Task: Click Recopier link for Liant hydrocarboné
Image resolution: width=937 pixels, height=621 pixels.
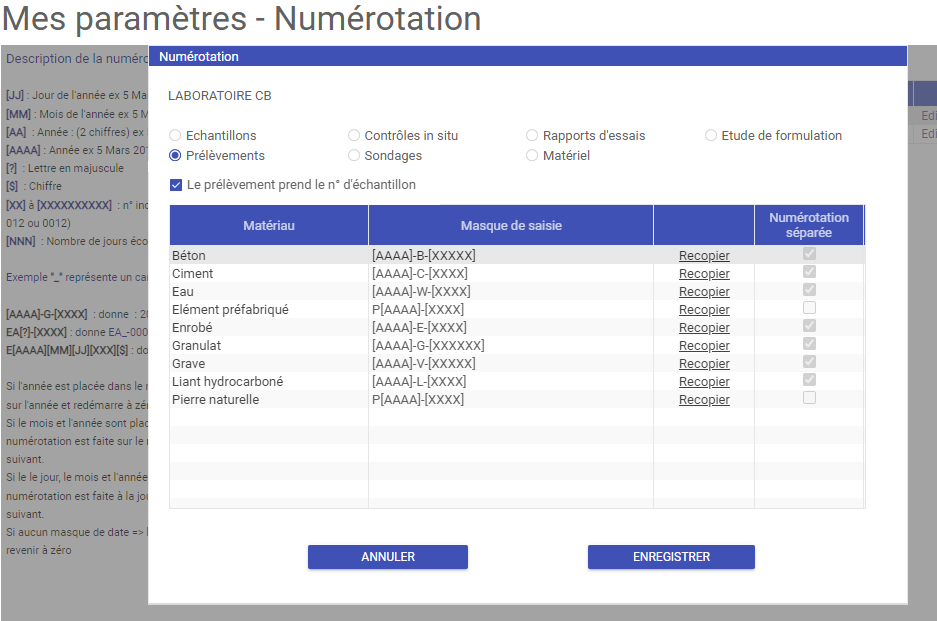Action: tap(704, 381)
